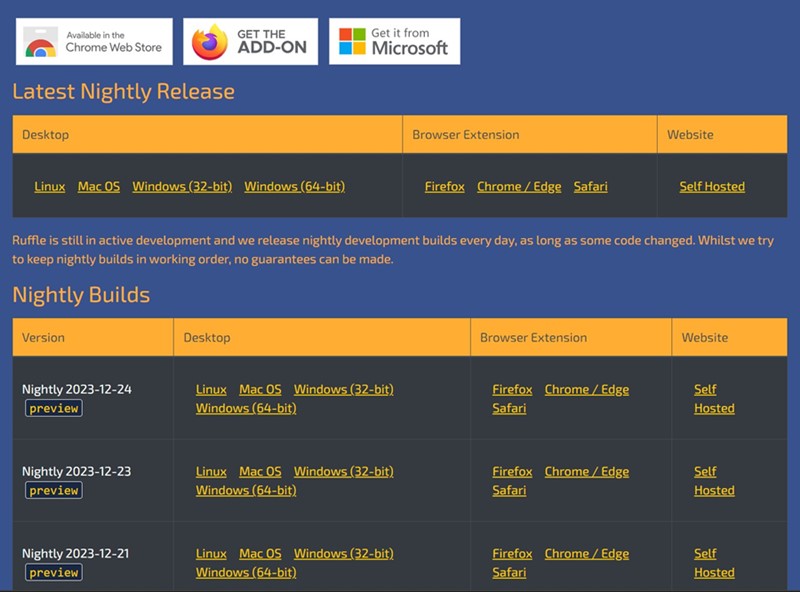Get Safari extension for Nightly 2023-12-23
This screenshot has width=800, height=592.
tap(509, 490)
